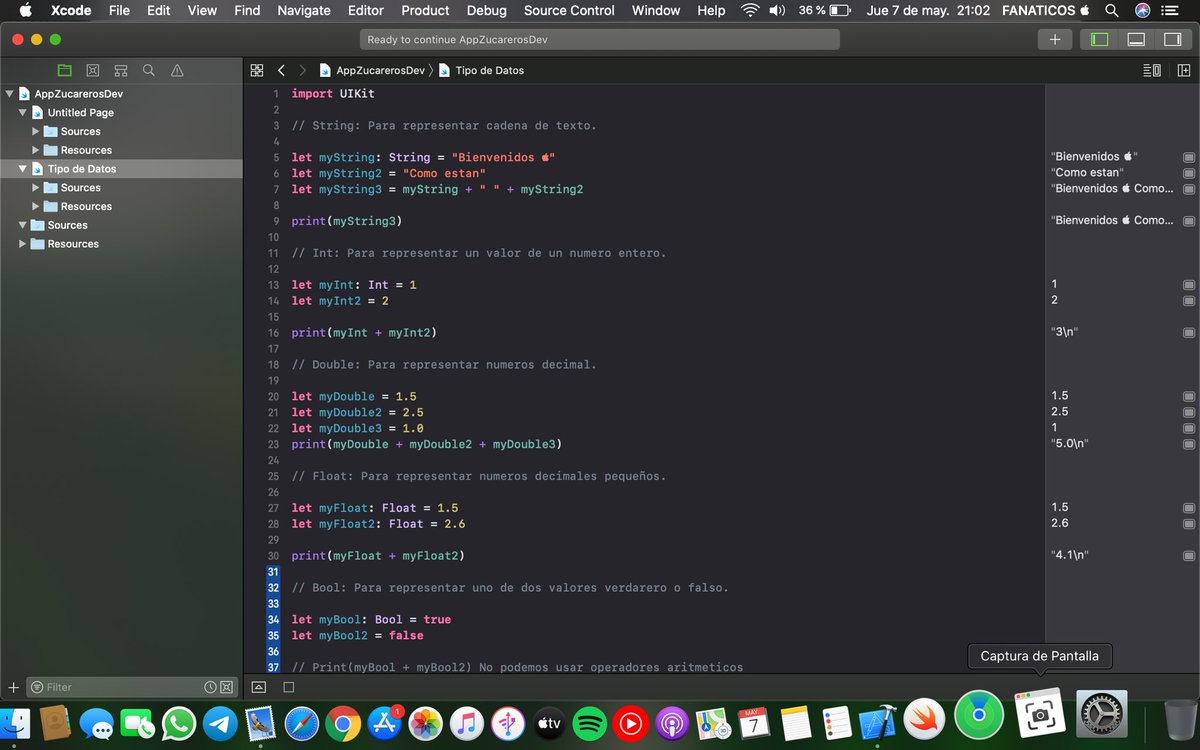Open the related items grid icon
This screenshot has width=1200, height=750.
click(257, 70)
